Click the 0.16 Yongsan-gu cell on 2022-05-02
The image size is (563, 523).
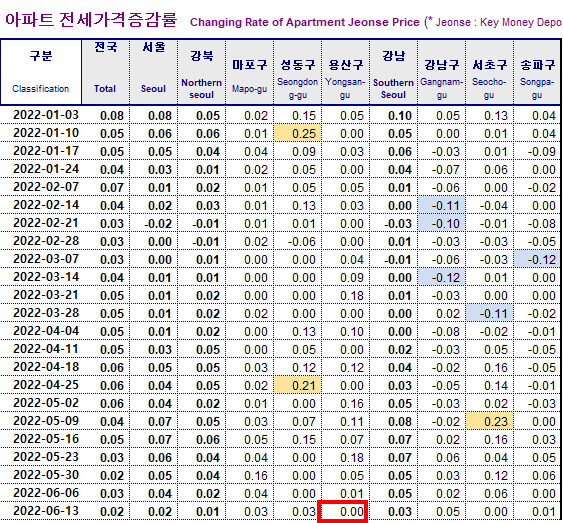coord(345,403)
